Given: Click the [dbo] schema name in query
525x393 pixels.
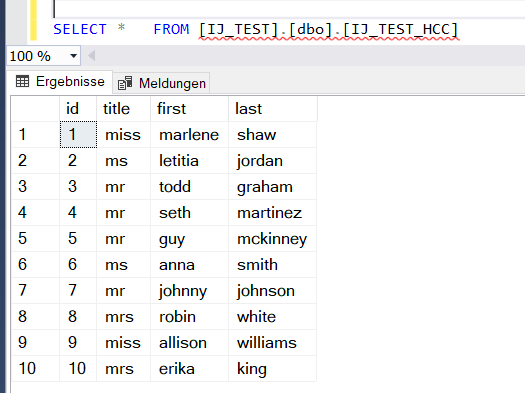Looking at the screenshot, I should tap(310, 29).
